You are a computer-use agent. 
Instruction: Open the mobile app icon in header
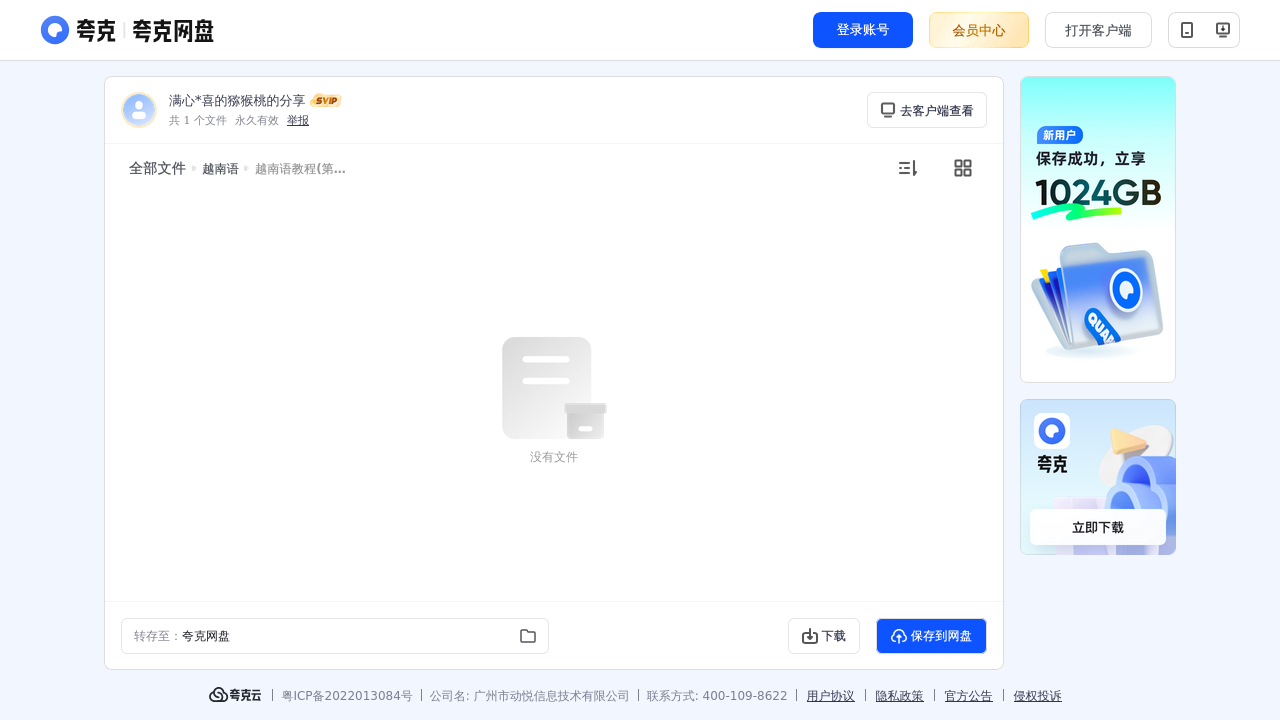1187,30
